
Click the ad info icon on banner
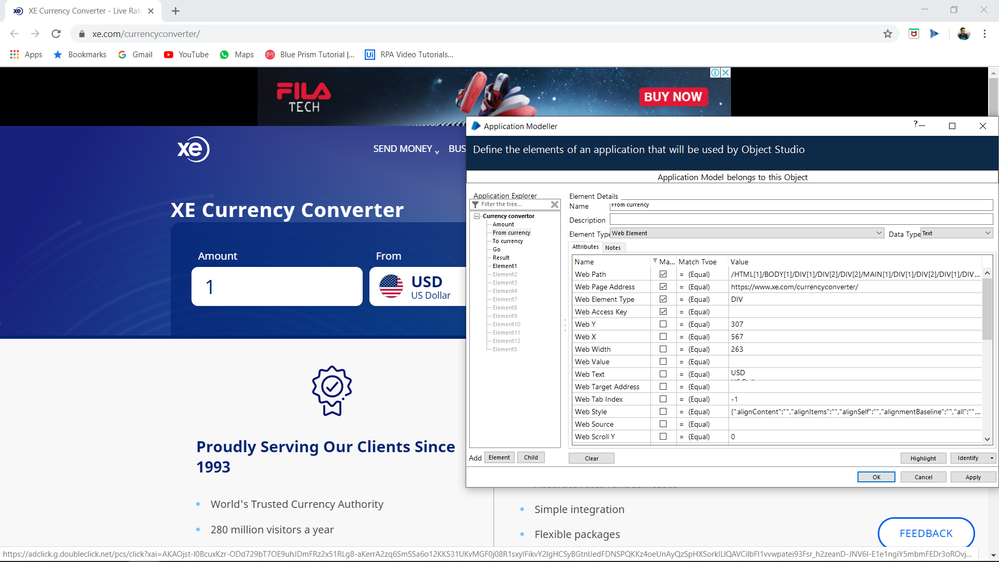click(715, 73)
